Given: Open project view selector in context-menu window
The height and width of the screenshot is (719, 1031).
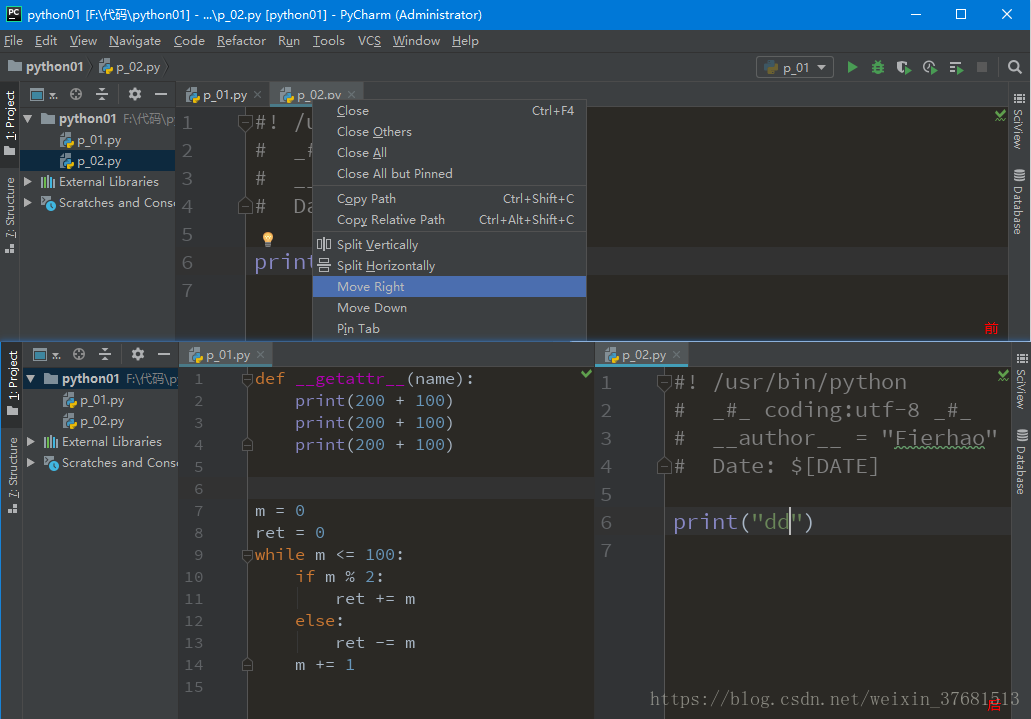Looking at the screenshot, I should coord(43,95).
